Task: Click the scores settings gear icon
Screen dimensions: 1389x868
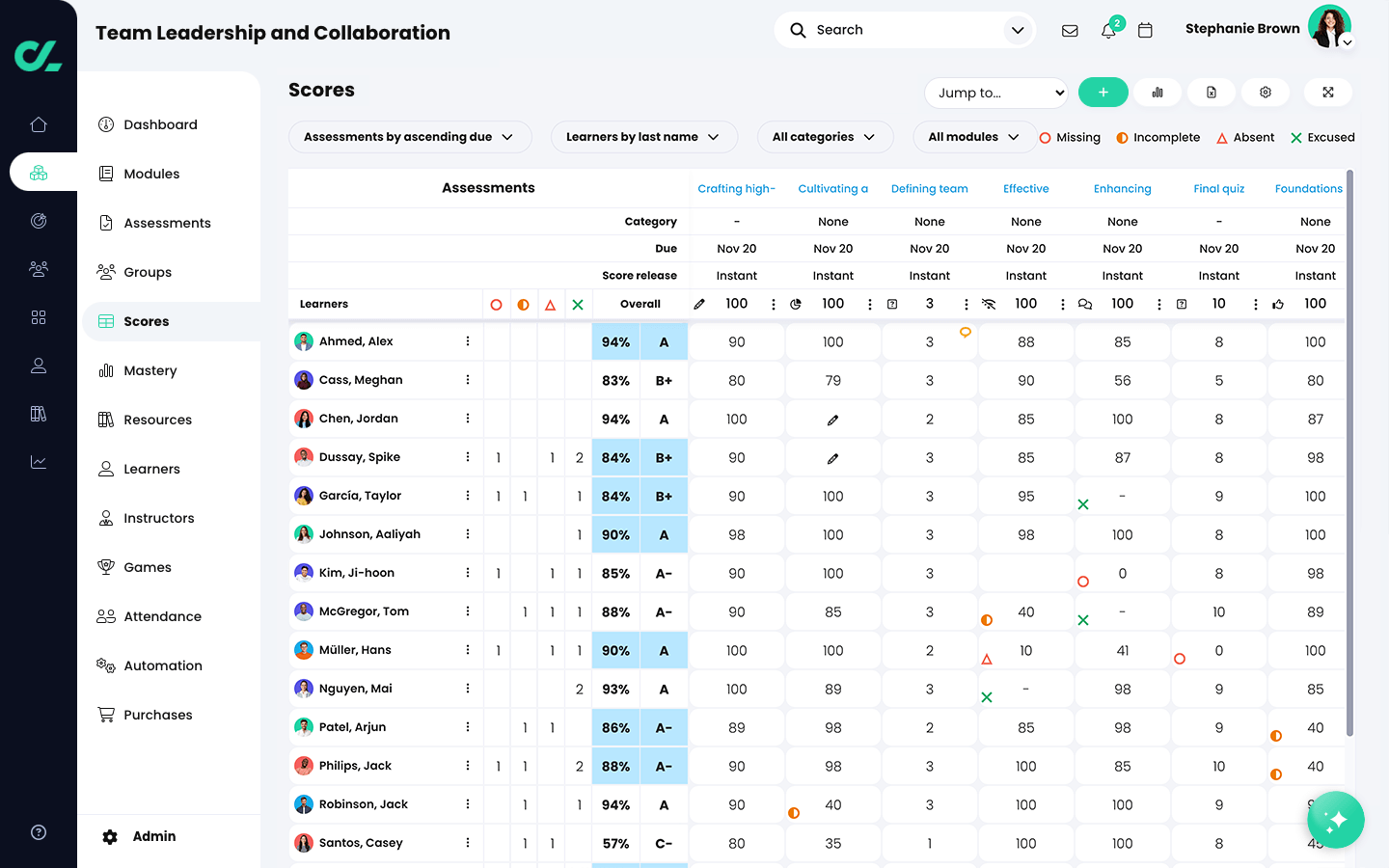Action: click(1266, 93)
